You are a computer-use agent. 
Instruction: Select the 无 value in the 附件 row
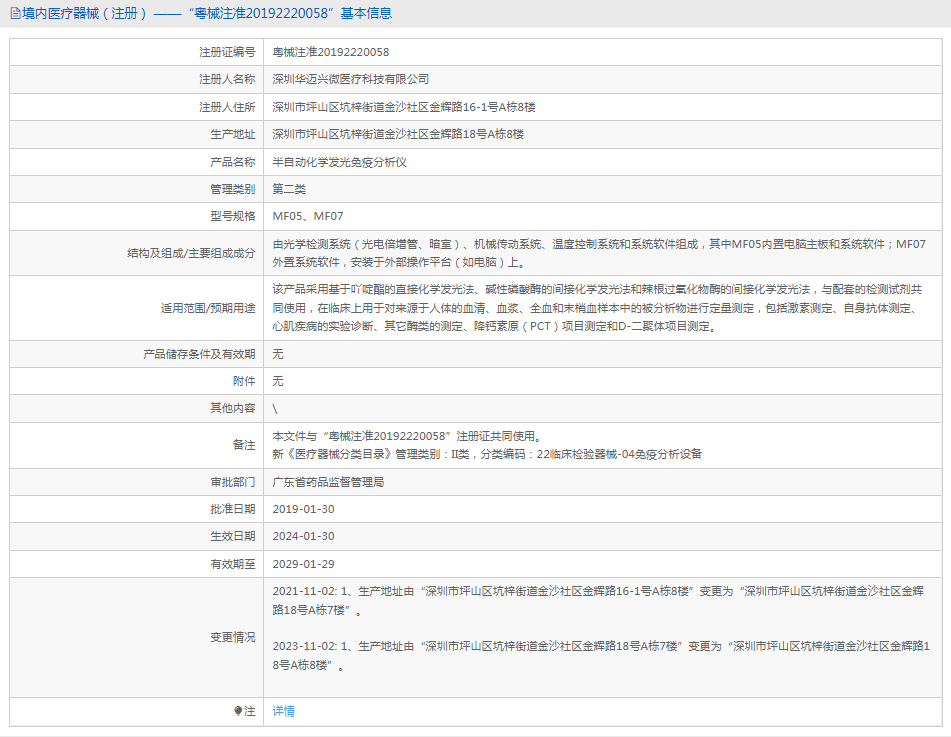[x=278, y=381]
